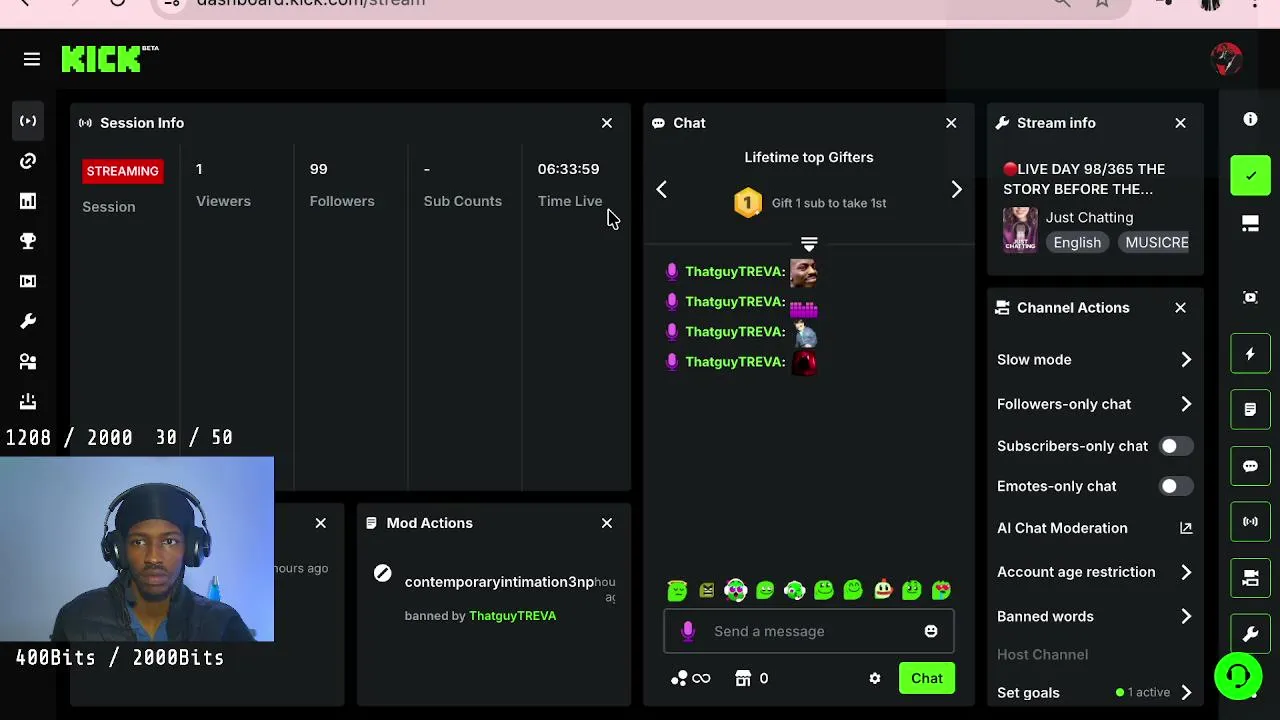Toggle the wrench widget in right toolbar
This screenshot has width=1280, height=720.
click(1250, 634)
